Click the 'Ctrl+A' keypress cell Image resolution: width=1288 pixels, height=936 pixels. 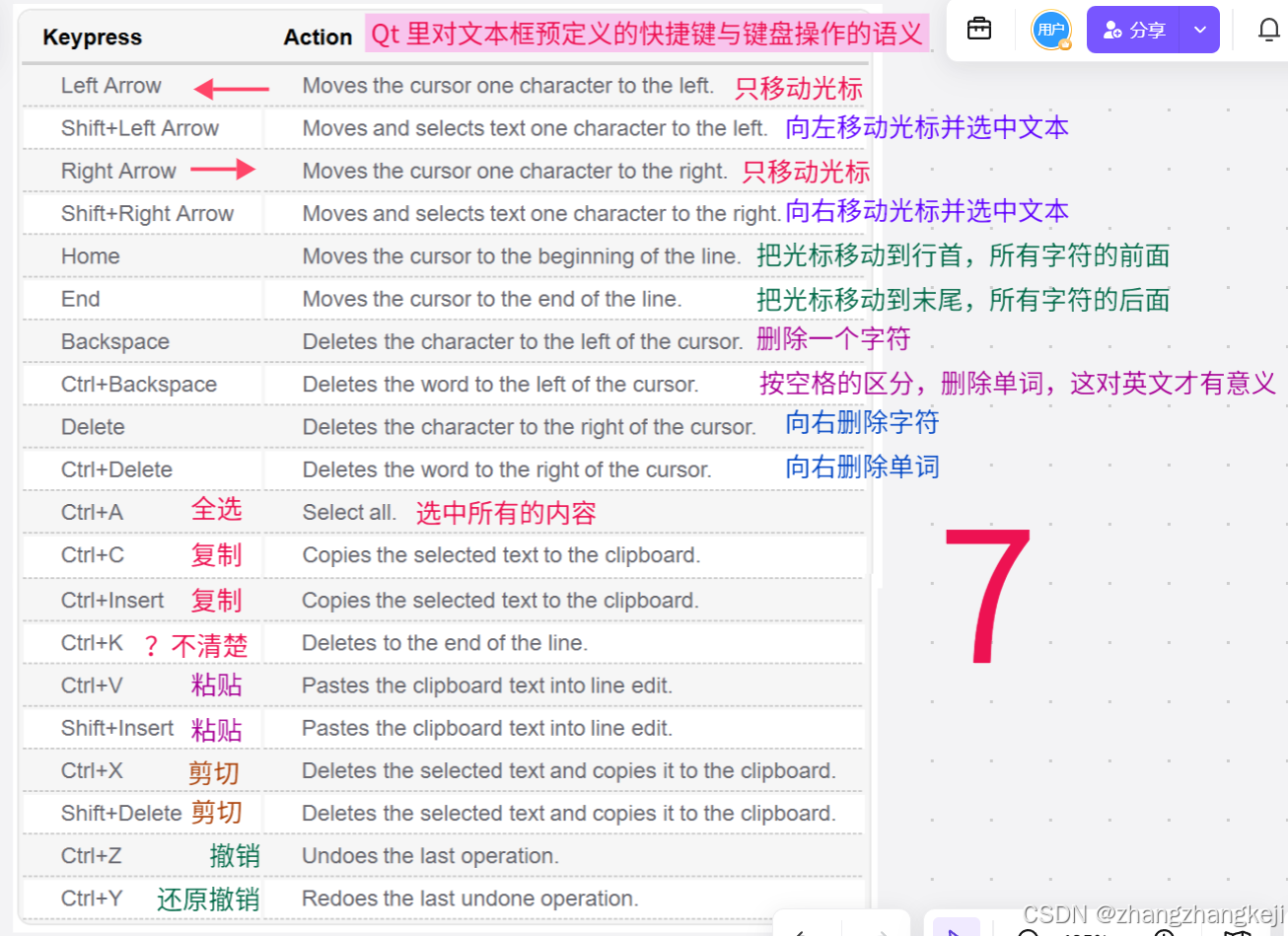92,512
